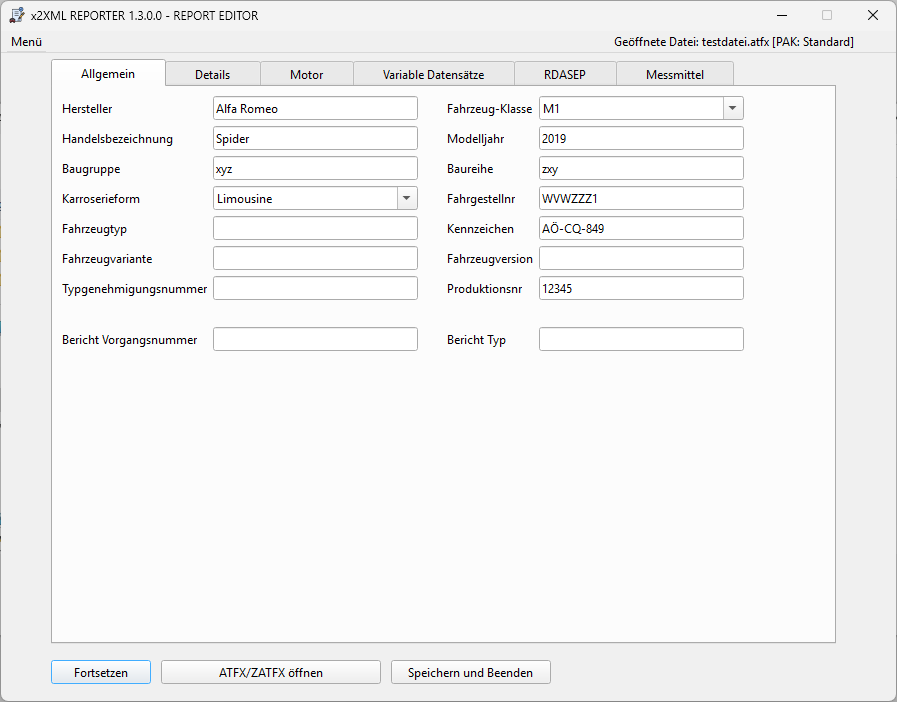Switch to the Motor tab
897x702 pixels.
(306, 74)
